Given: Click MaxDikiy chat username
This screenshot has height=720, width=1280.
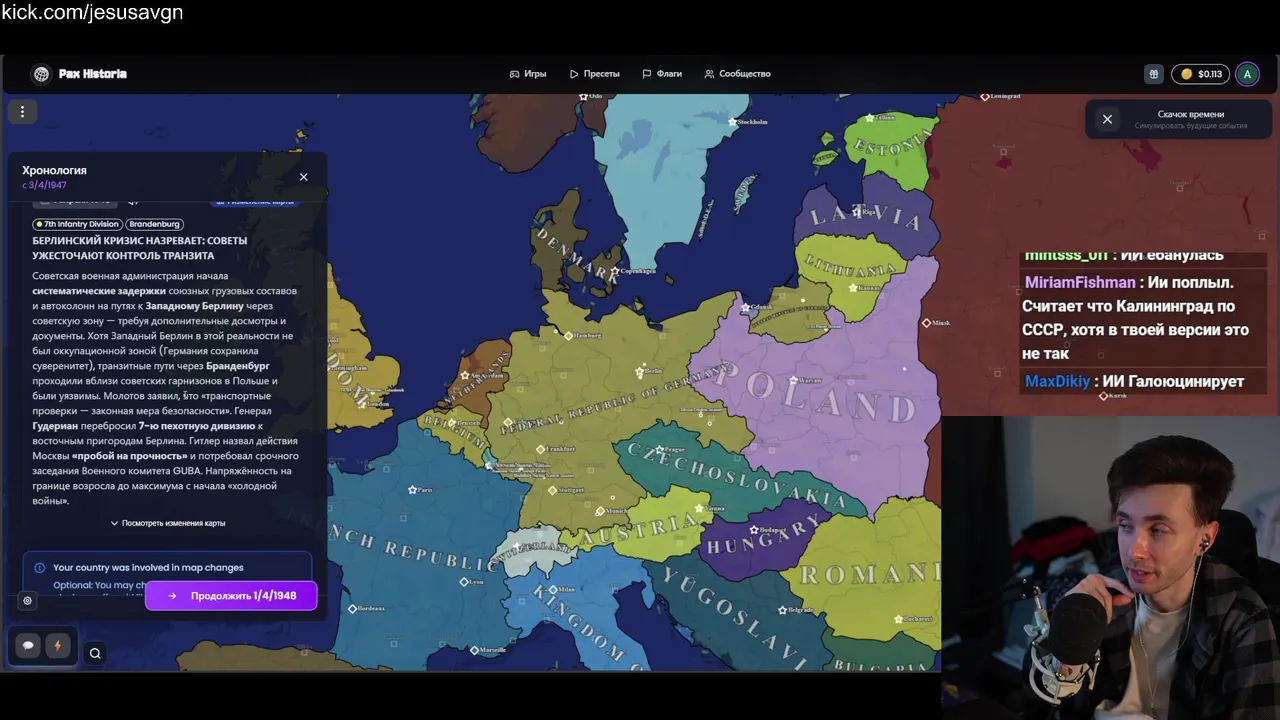Looking at the screenshot, I should pos(1057,381).
